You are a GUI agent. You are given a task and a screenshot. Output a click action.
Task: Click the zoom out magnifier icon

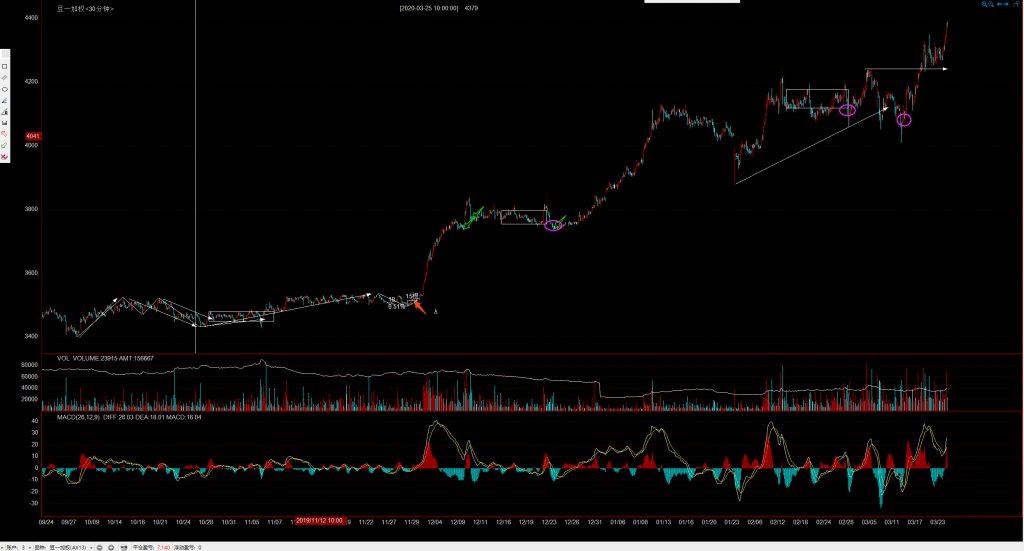click(991, 4)
